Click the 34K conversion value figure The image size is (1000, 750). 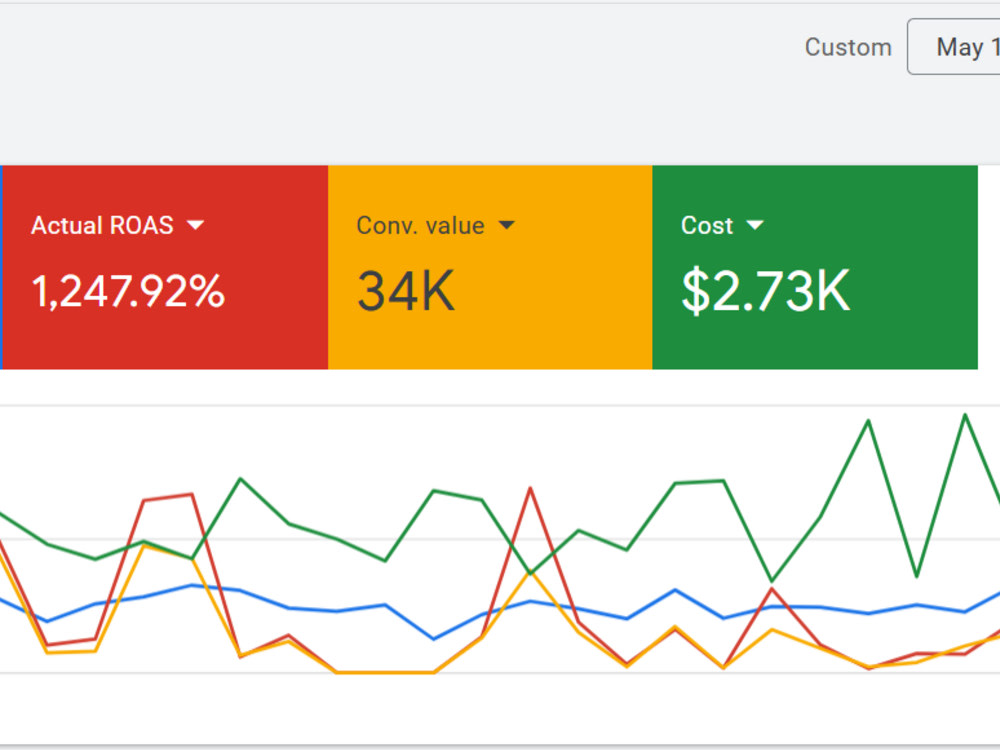point(406,291)
